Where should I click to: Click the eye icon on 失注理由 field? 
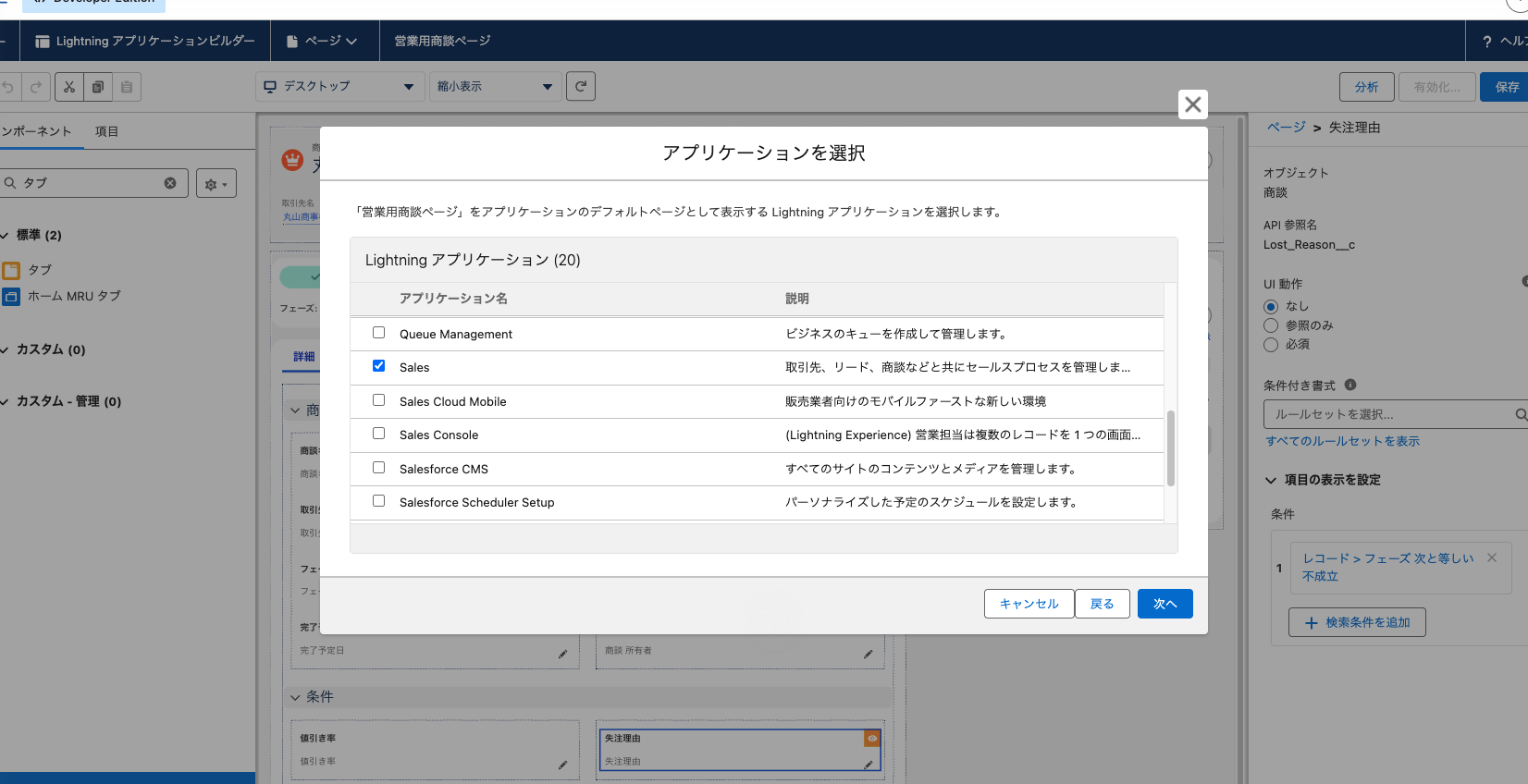pyautogui.click(x=871, y=738)
